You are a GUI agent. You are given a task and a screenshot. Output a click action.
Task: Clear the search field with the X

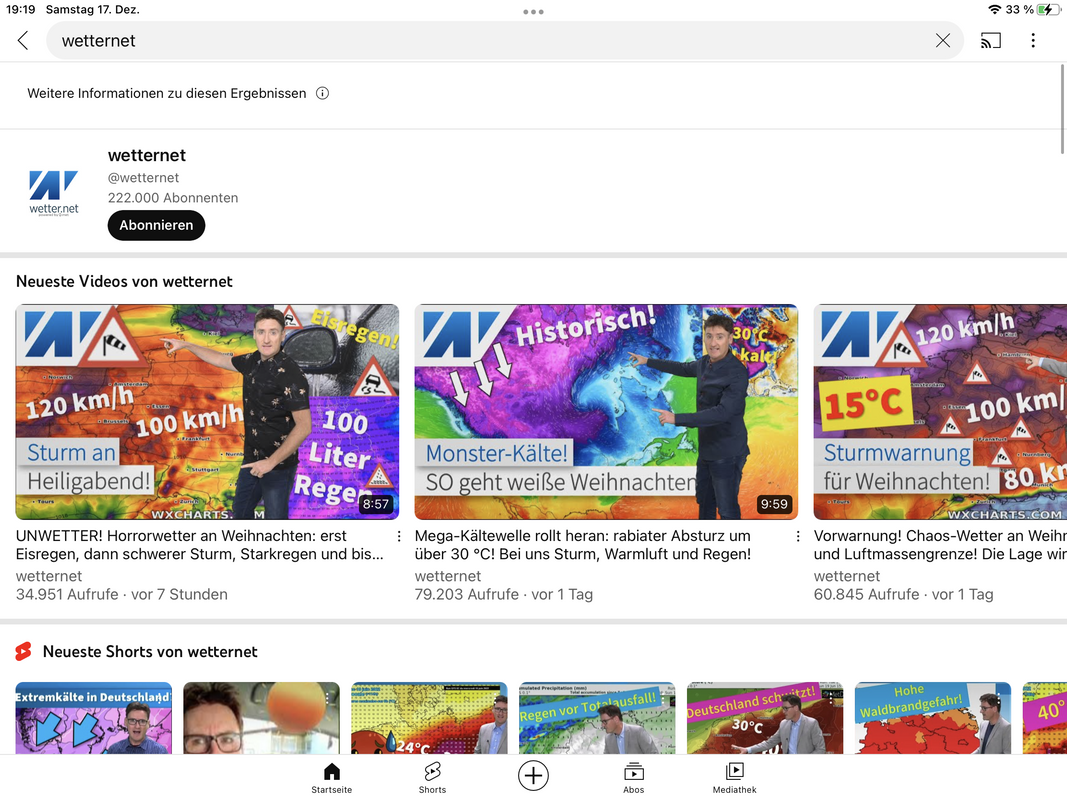point(942,41)
